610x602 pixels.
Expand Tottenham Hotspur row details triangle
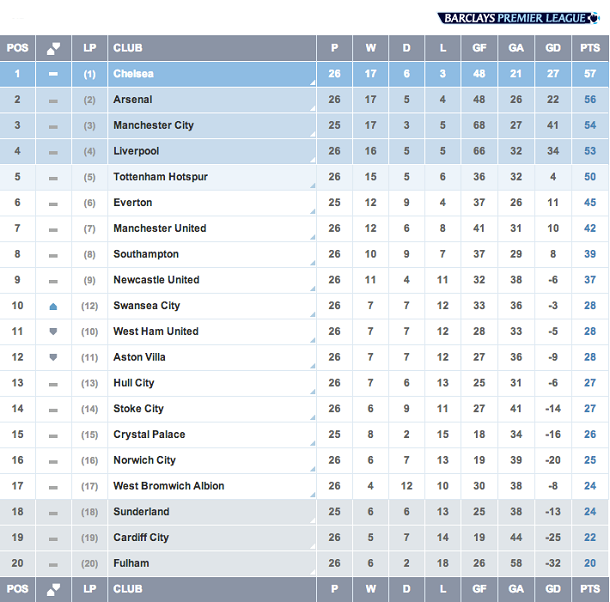coord(313,186)
